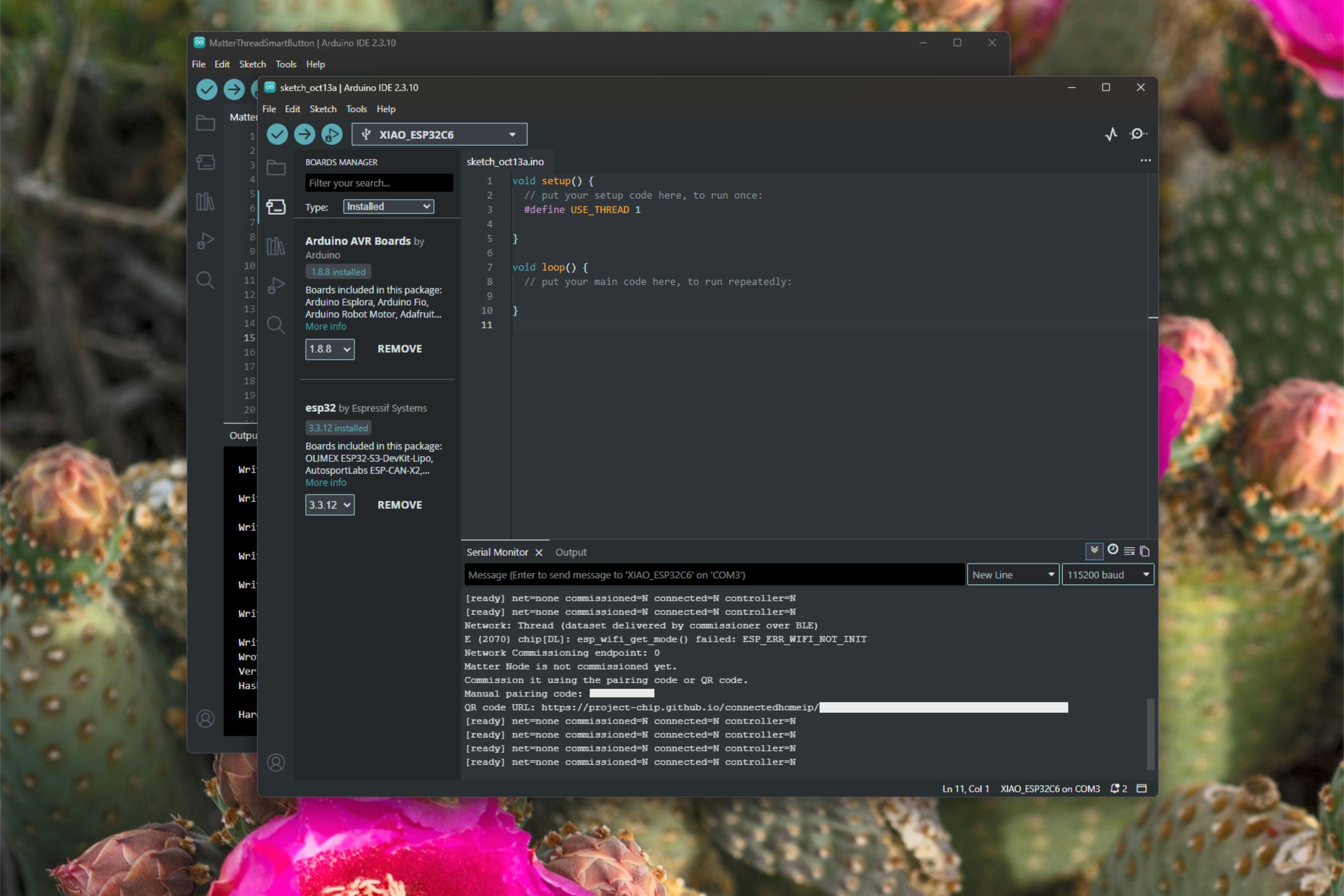Open File menu in MatterThreadSmartButton window
Image resolution: width=1344 pixels, height=896 pixels.
point(198,65)
